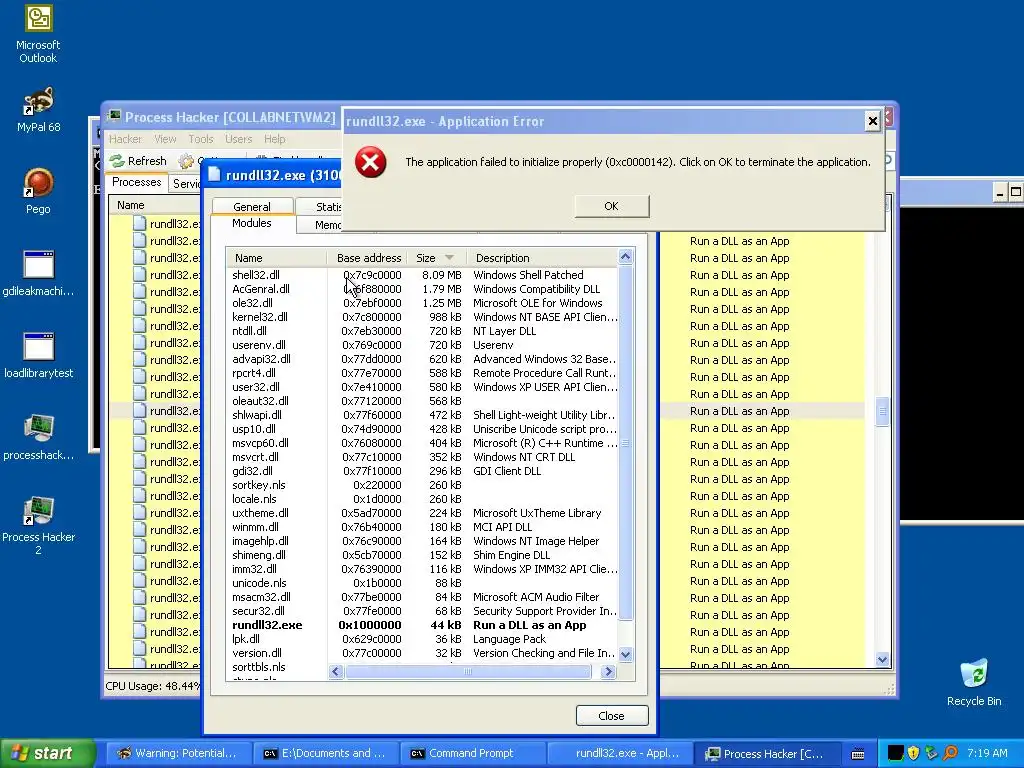Screen dimensions: 1024x768
Task: Select the Modules tab
Action: [x=251, y=223]
